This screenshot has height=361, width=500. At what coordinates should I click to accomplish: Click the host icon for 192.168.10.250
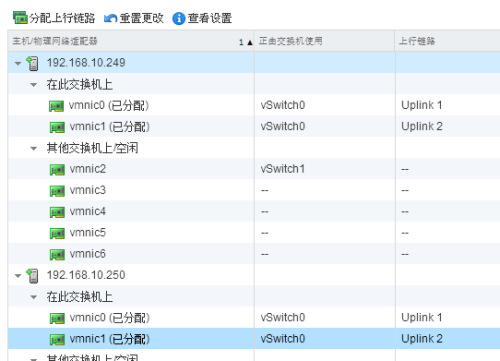pos(32,276)
